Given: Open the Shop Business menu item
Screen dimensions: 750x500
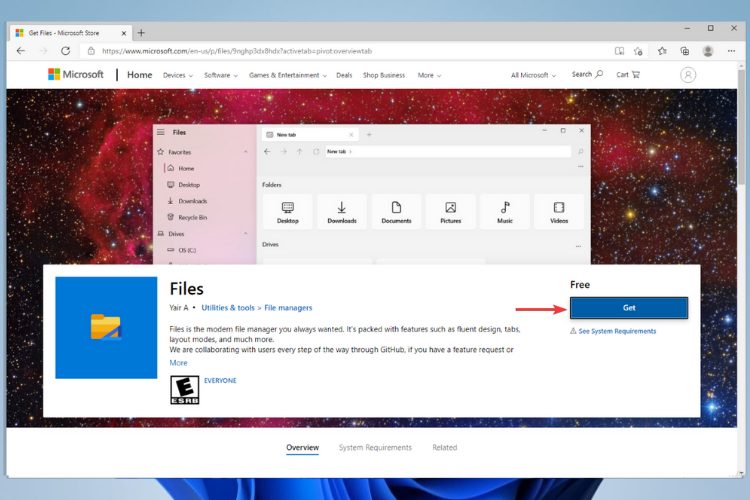Looking at the screenshot, I should coord(384,75).
